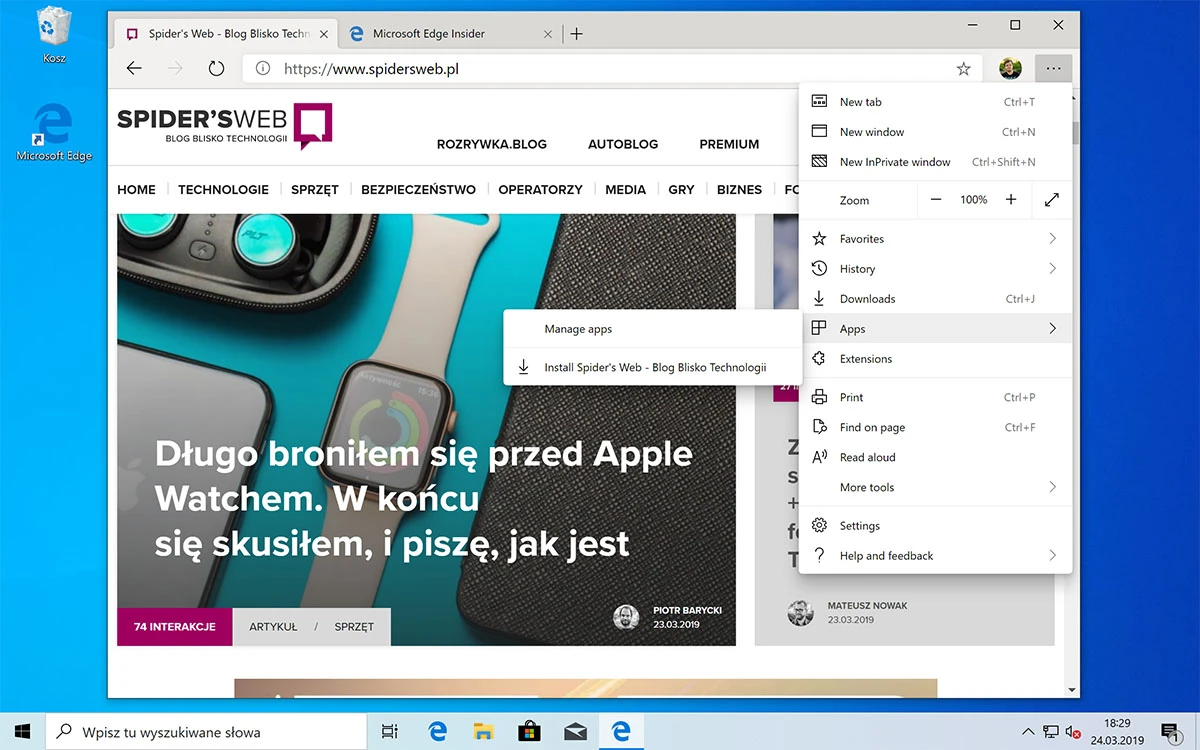The height and width of the screenshot is (750, 1200).
Task: Choose Find on page
Action: (x=935, y=427)
